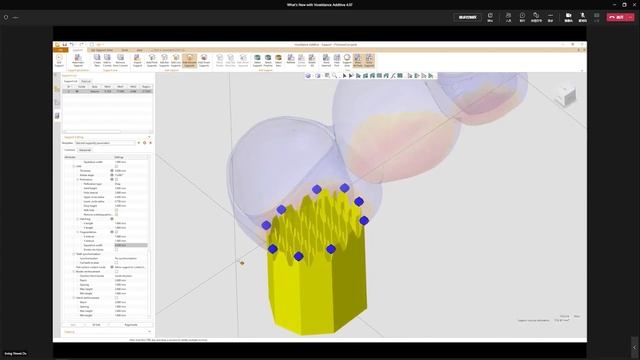
Task: Toggle the Show All Parts ribbon button
Action: 358,60
